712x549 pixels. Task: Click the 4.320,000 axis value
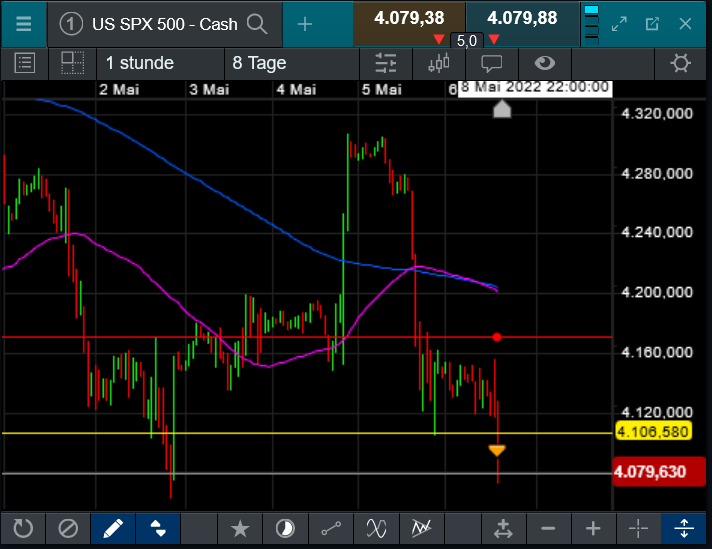tap(657, 113)
